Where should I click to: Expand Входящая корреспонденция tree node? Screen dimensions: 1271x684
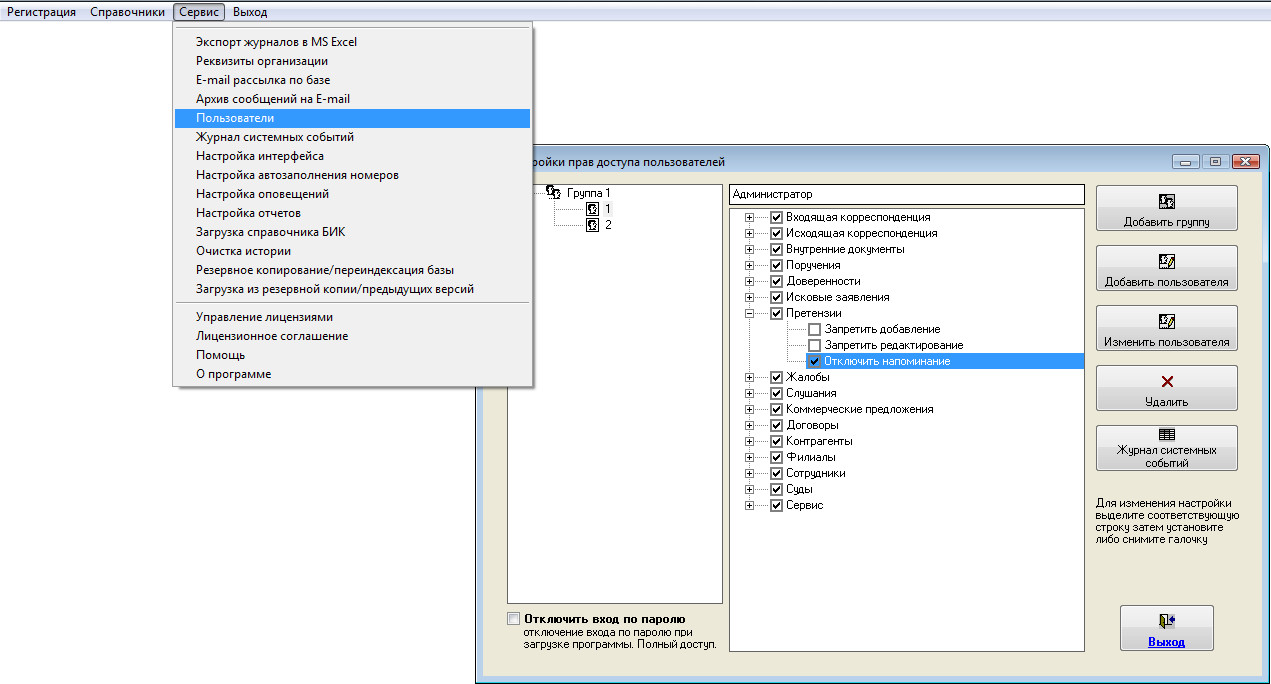click(x=749, y=217)
